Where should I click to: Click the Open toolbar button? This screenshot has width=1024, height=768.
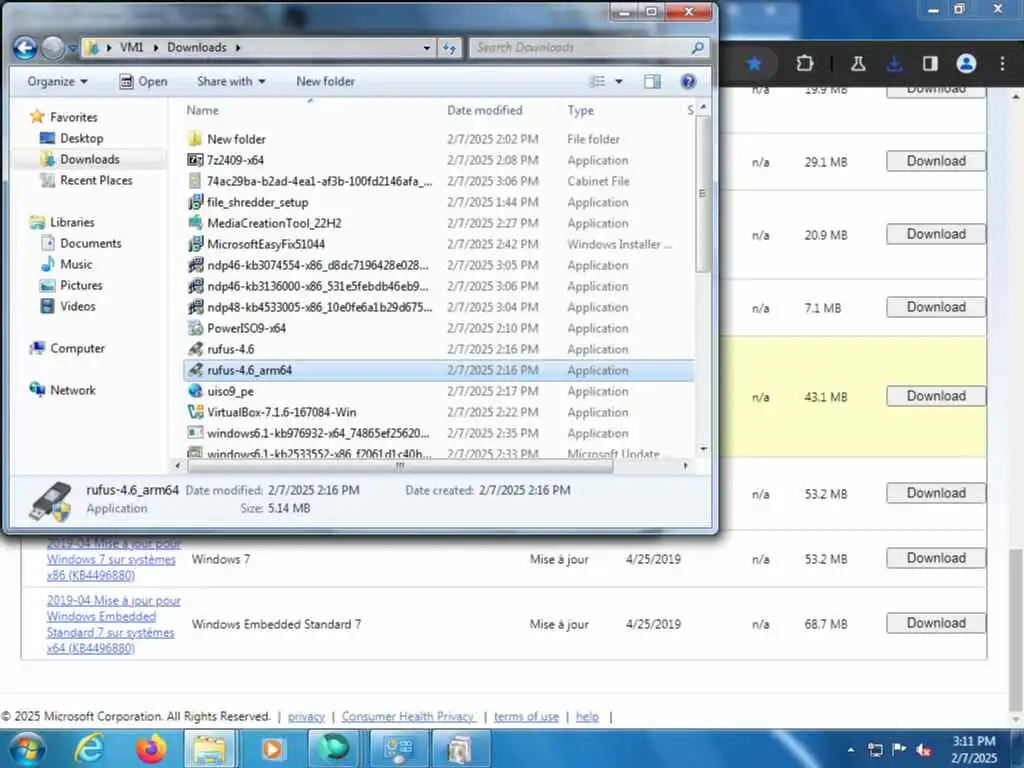click(x=144, y=82)
